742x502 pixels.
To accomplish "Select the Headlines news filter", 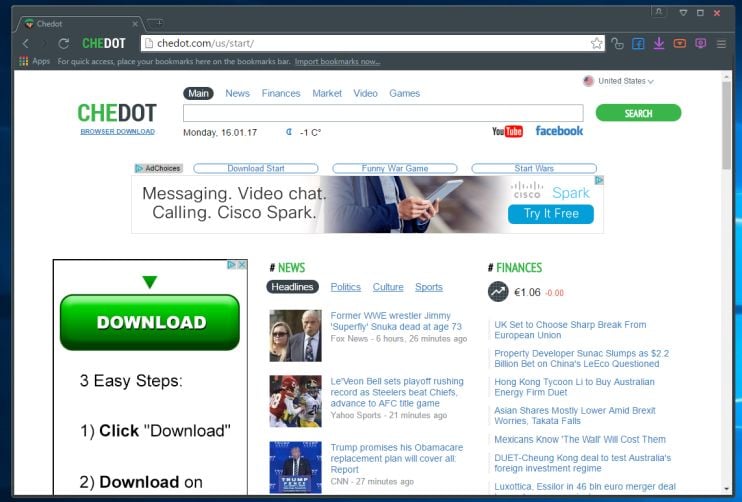I will 292,287.
